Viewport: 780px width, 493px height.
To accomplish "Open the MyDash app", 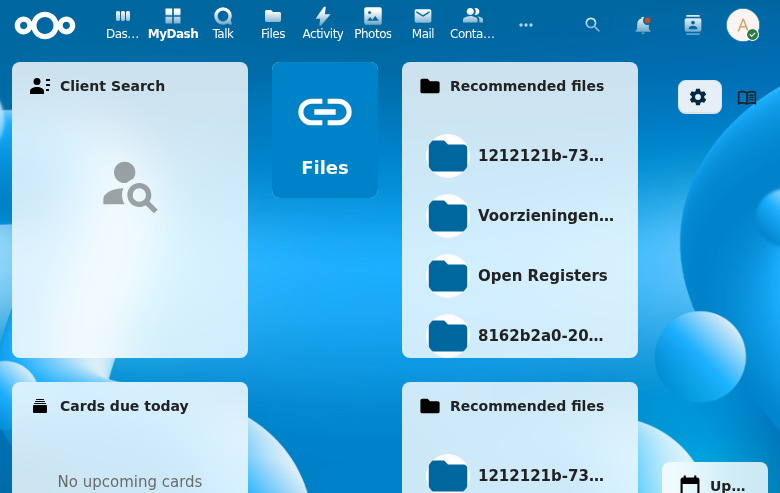I will tap(173, 24).
